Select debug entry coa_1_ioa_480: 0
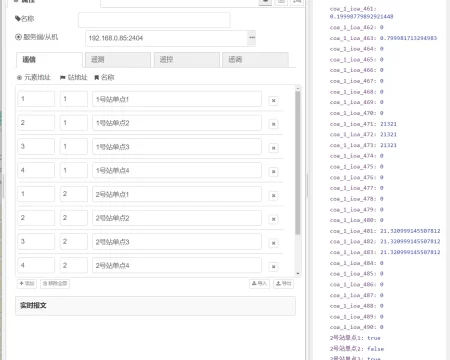This screenshot has height=360, width=450. pos(357,220)
